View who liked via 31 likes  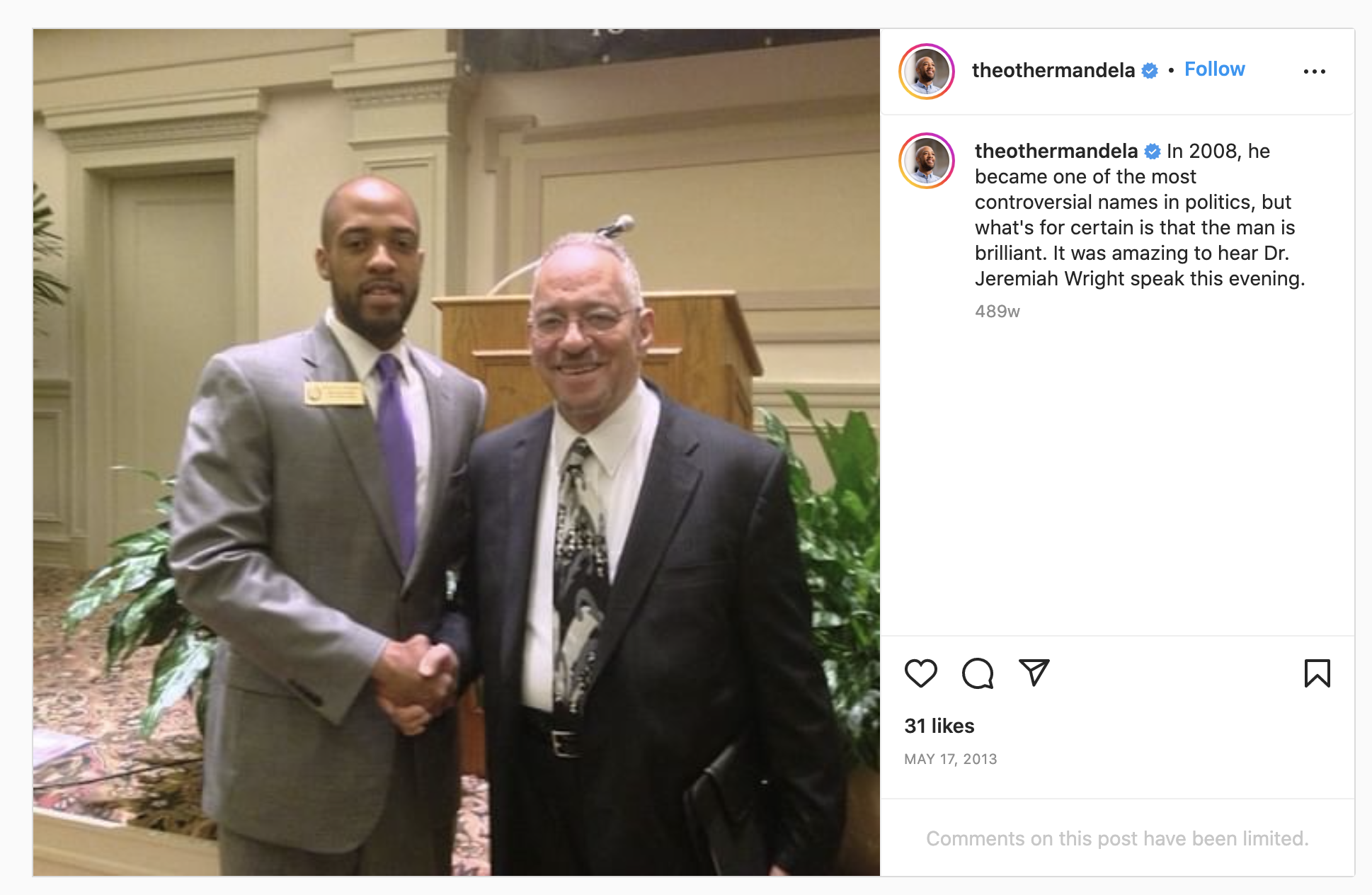pos(939,726)
